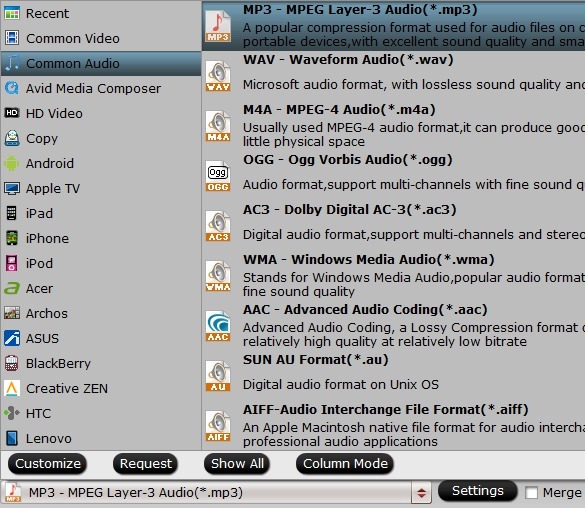Click the ASUS logo icon
Screen dimensions: 585x508
click(12, 338)
